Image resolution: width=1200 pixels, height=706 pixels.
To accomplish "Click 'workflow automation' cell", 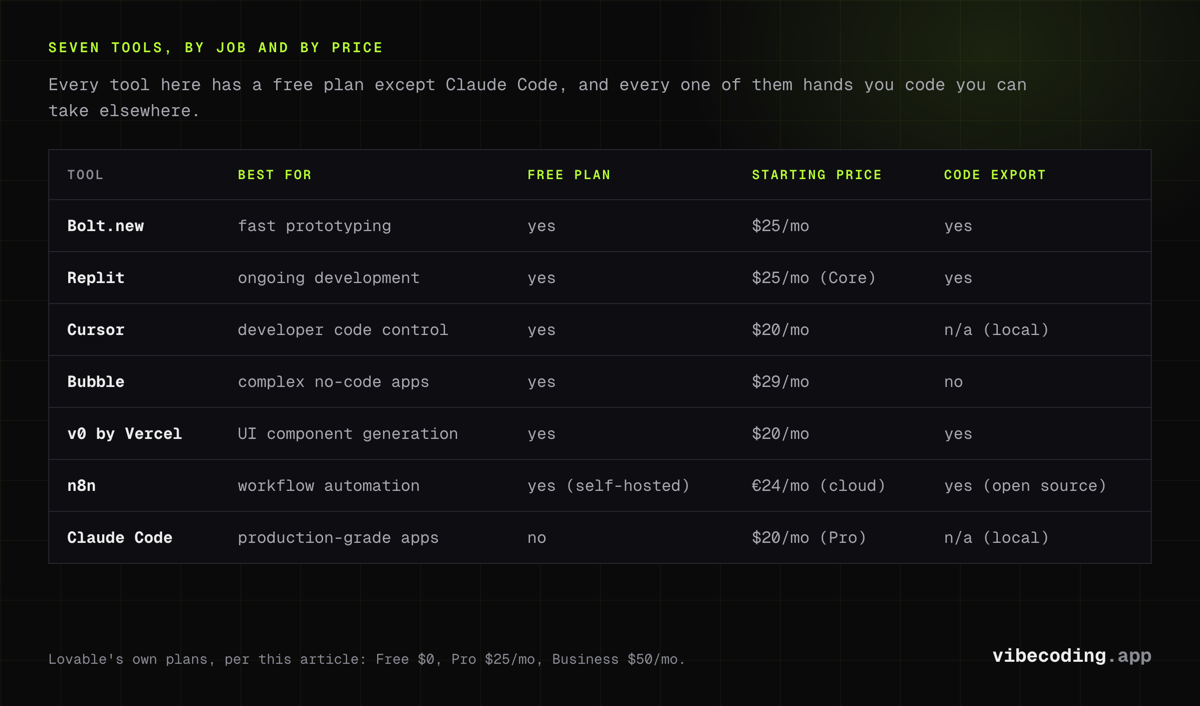I will tap(328, 486).
